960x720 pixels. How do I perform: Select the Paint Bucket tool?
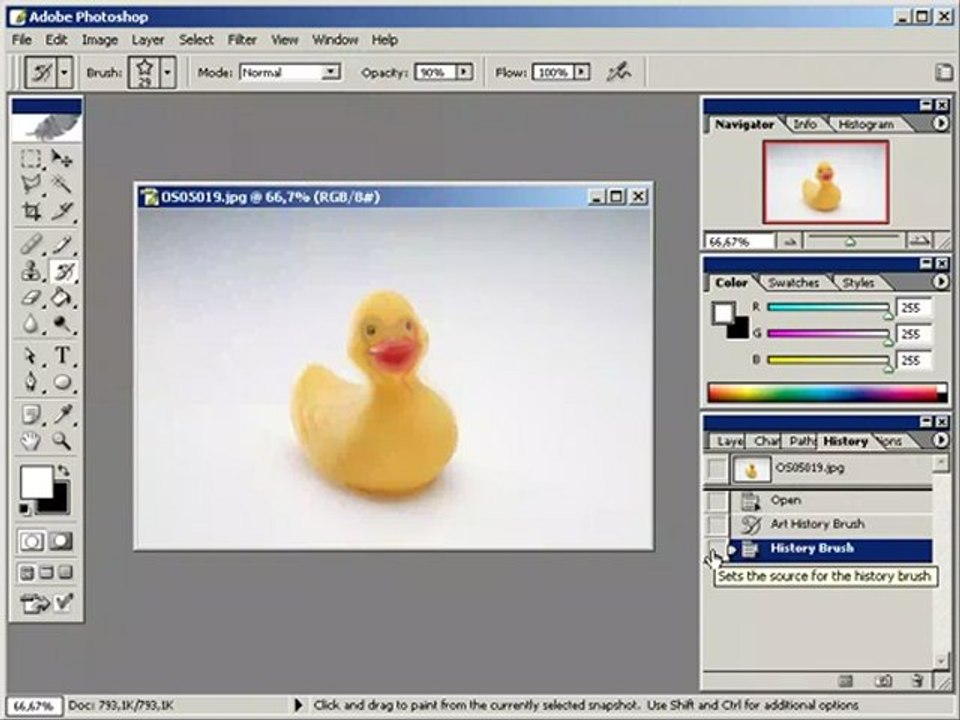click(61, 298)
